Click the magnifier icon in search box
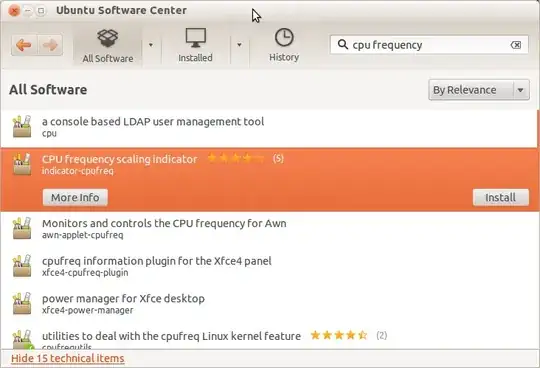This screenshot has width=540, height=368. pyautogui.click(x=342, y=44)
